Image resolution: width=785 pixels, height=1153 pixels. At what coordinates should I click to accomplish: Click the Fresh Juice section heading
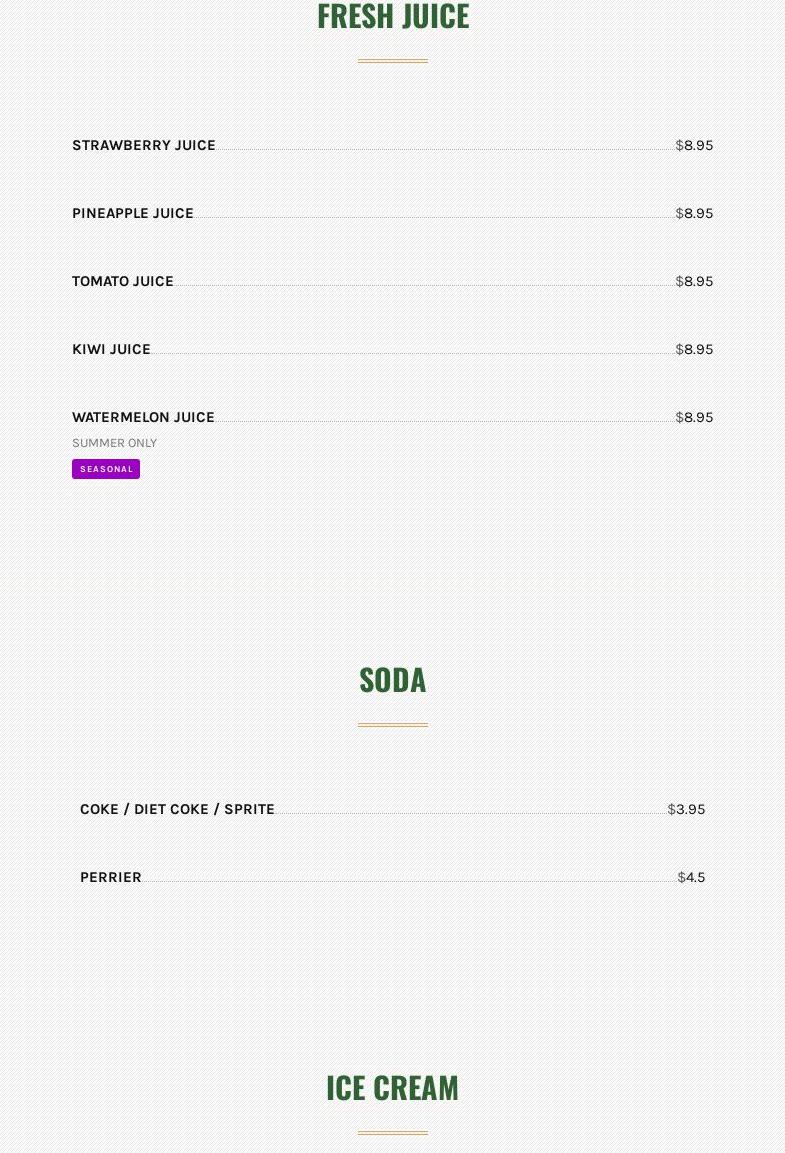[392, 17]
